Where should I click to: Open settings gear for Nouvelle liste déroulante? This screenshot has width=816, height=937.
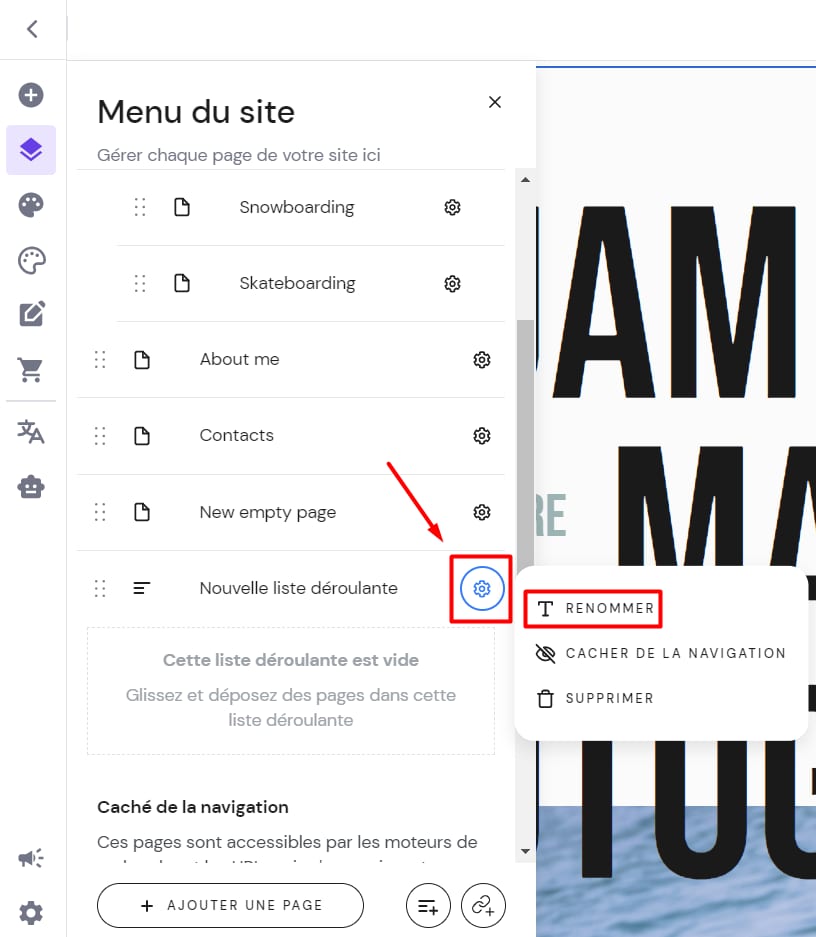[482, 589]
